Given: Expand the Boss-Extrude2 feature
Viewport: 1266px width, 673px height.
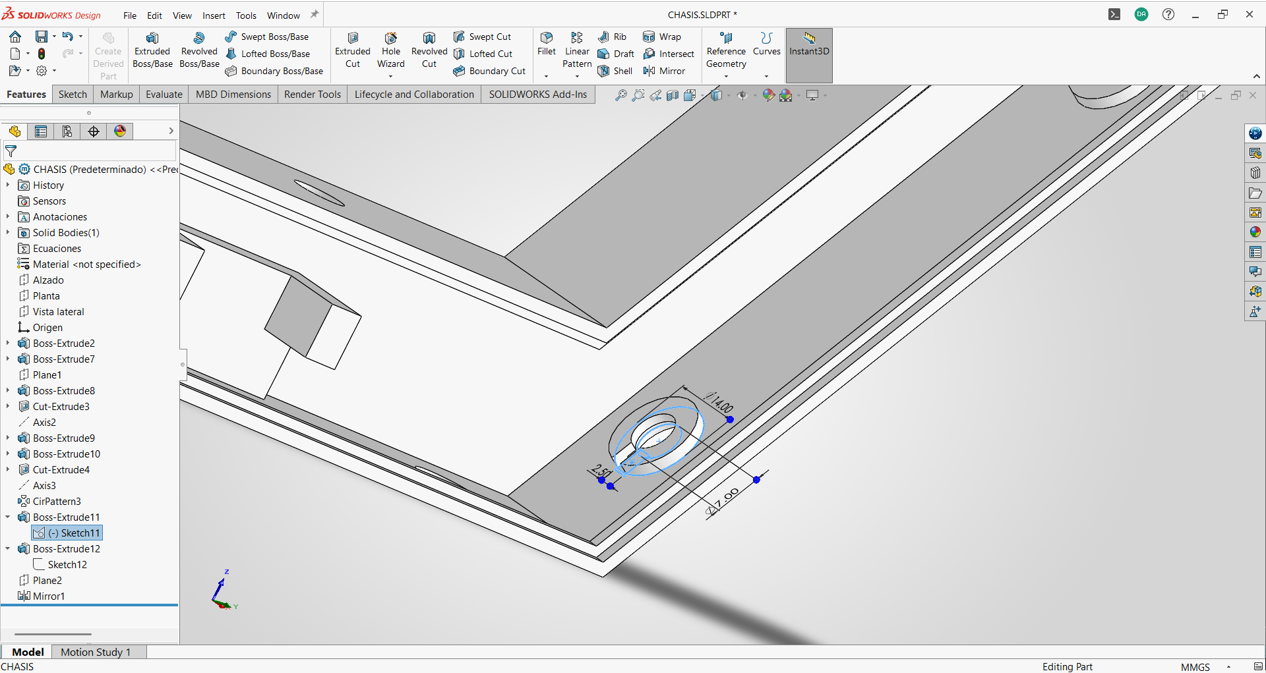Looking at the screenshot, I should click(8, 343).
